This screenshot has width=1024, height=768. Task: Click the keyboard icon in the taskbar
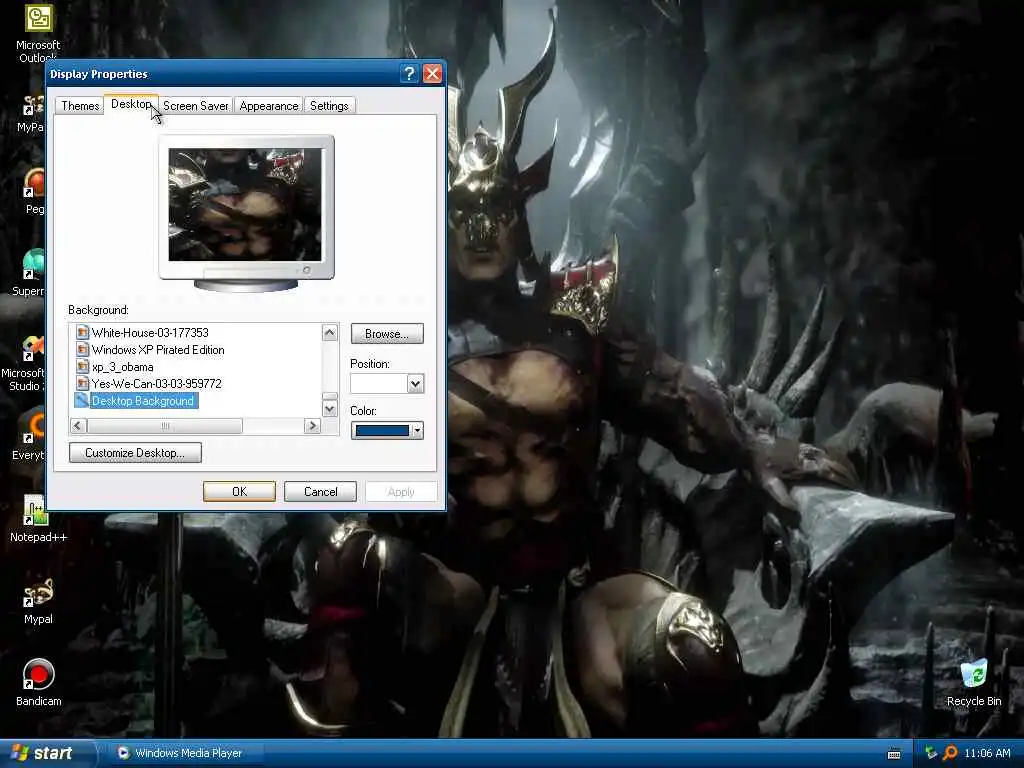[x=894, y=754]
